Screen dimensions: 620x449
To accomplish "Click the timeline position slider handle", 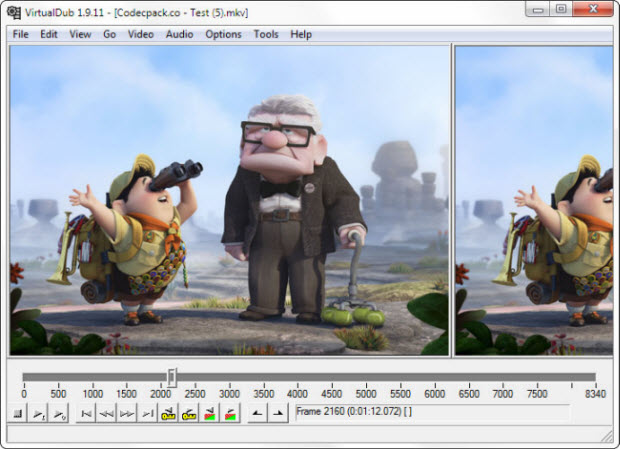I will point(172,378).
